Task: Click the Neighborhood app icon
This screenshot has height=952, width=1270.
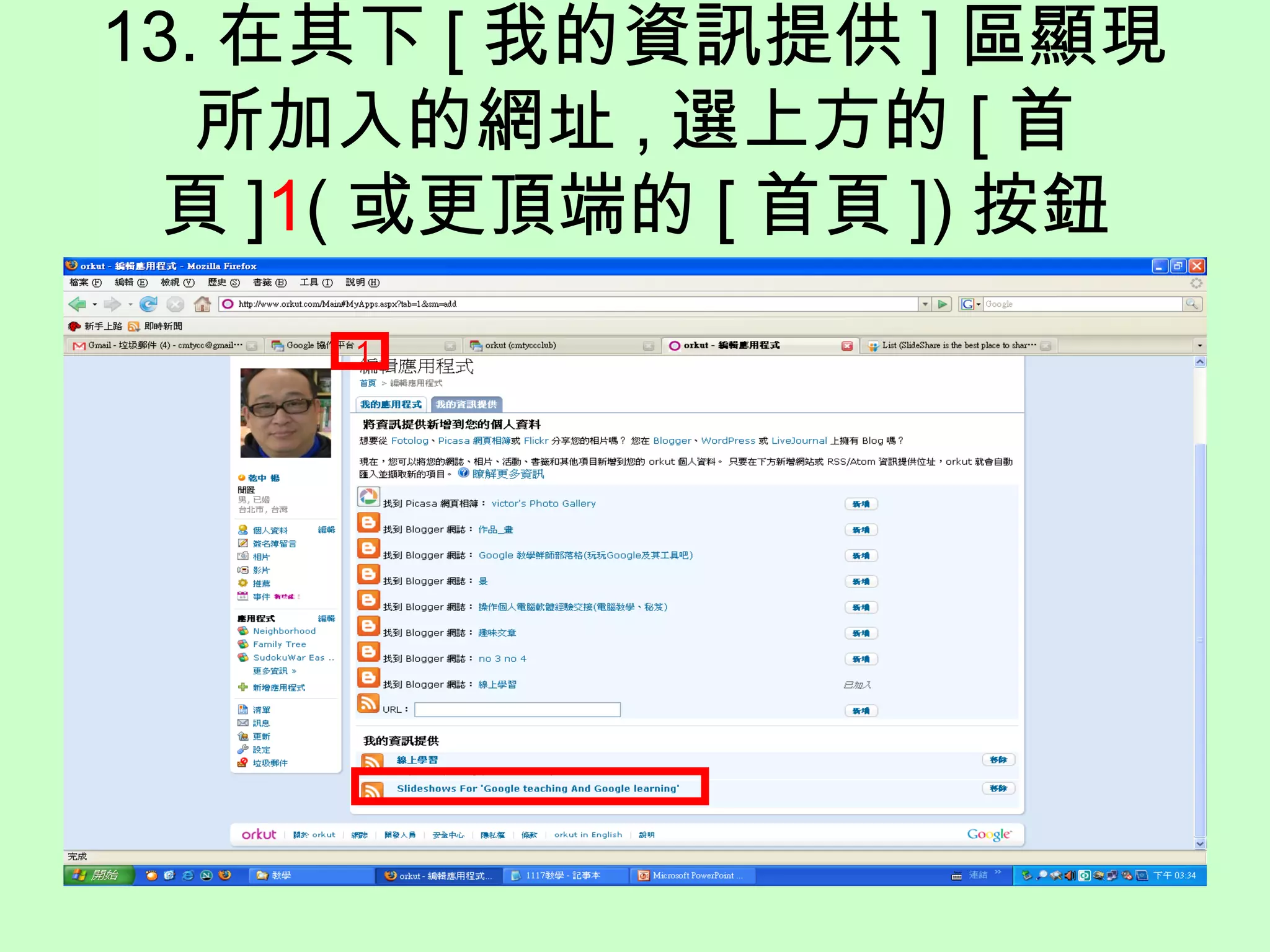Action: (x=243, y=631)
